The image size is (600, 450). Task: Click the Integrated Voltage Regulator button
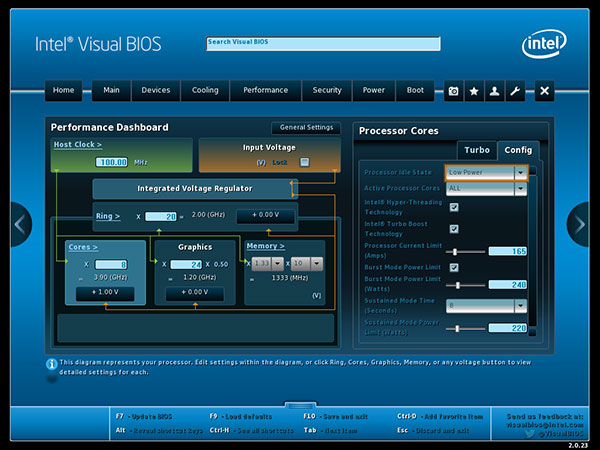pyautogui.click(x=195, y=189)
